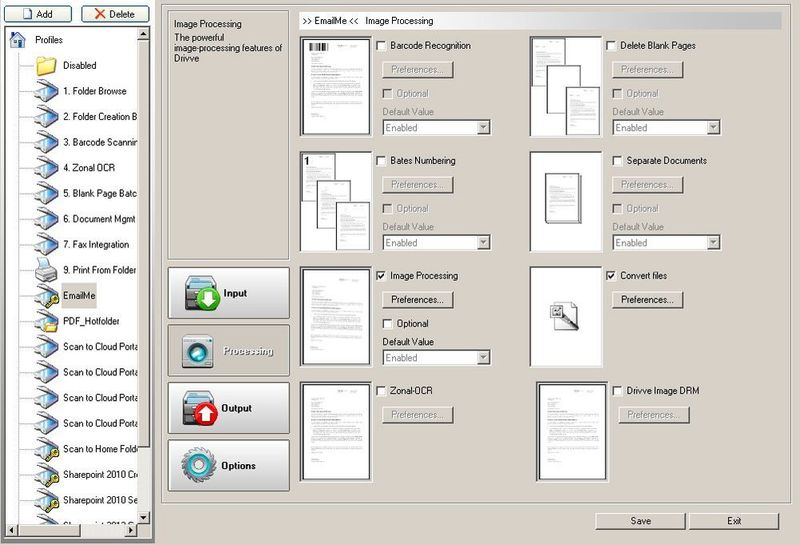Click the Delete profile button
Viewport: 800px width, 545px height.
[115, 14]
